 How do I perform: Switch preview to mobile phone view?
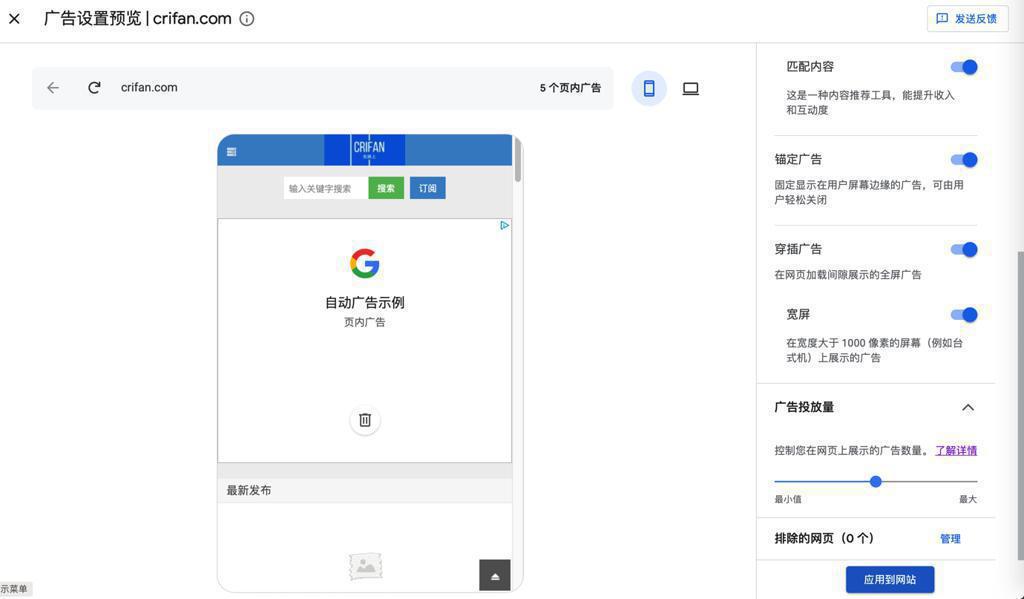coord(648,88)
